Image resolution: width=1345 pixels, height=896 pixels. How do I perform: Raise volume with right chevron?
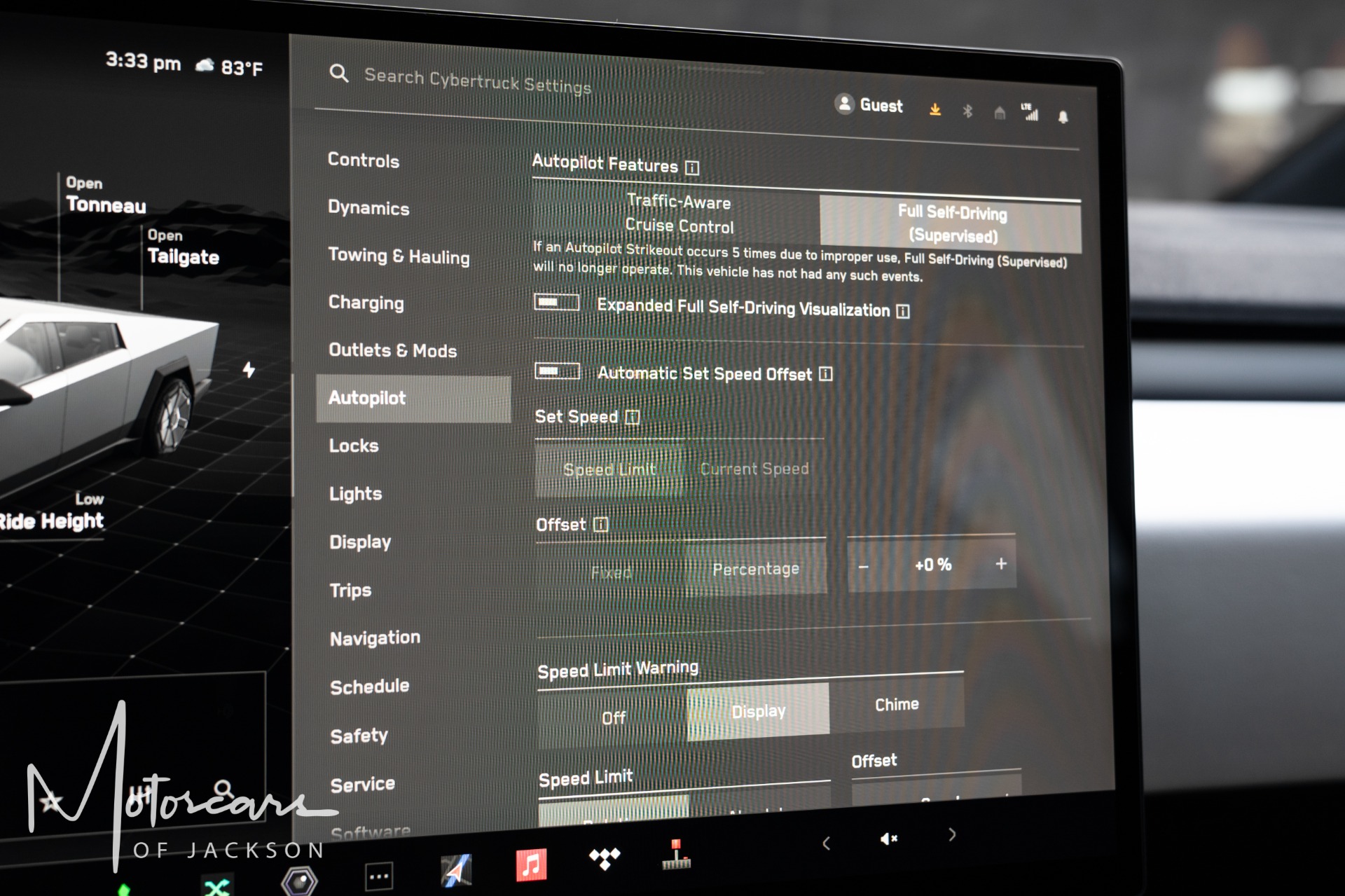[x=952, y=834]
